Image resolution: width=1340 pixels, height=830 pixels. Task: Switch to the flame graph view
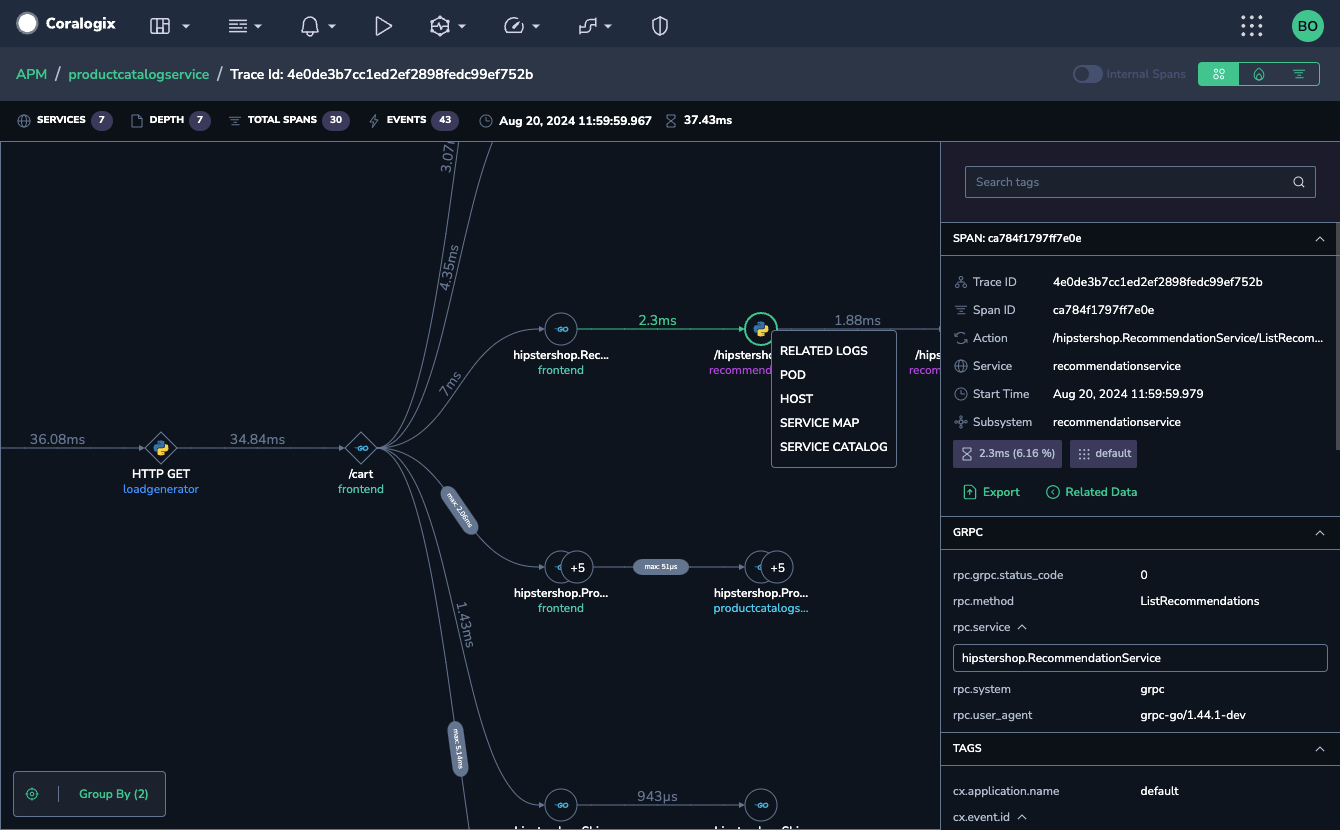click(1258, 74)
